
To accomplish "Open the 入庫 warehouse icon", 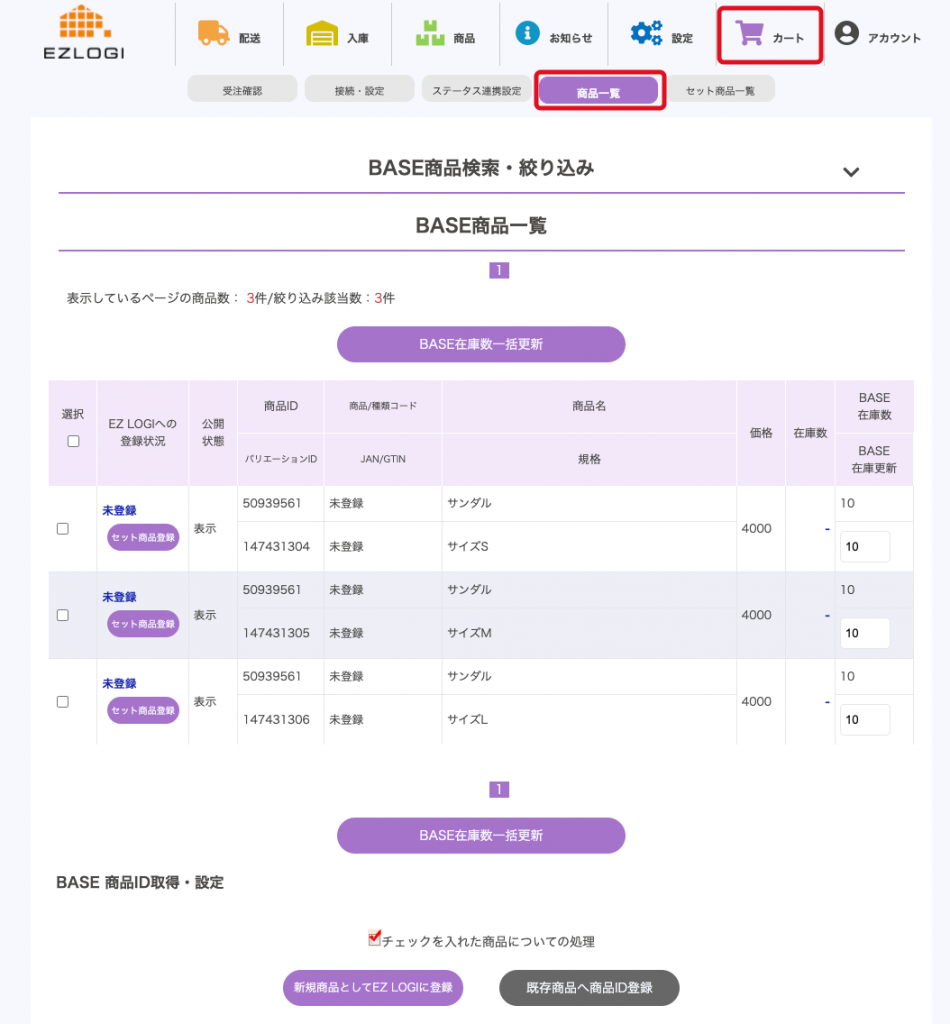I will click(x=322, y=34).
